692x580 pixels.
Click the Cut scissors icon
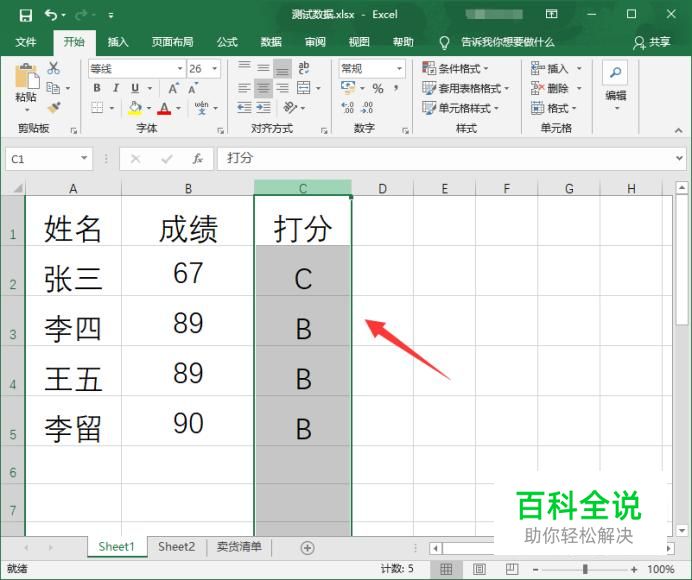(x=53, y=68)
